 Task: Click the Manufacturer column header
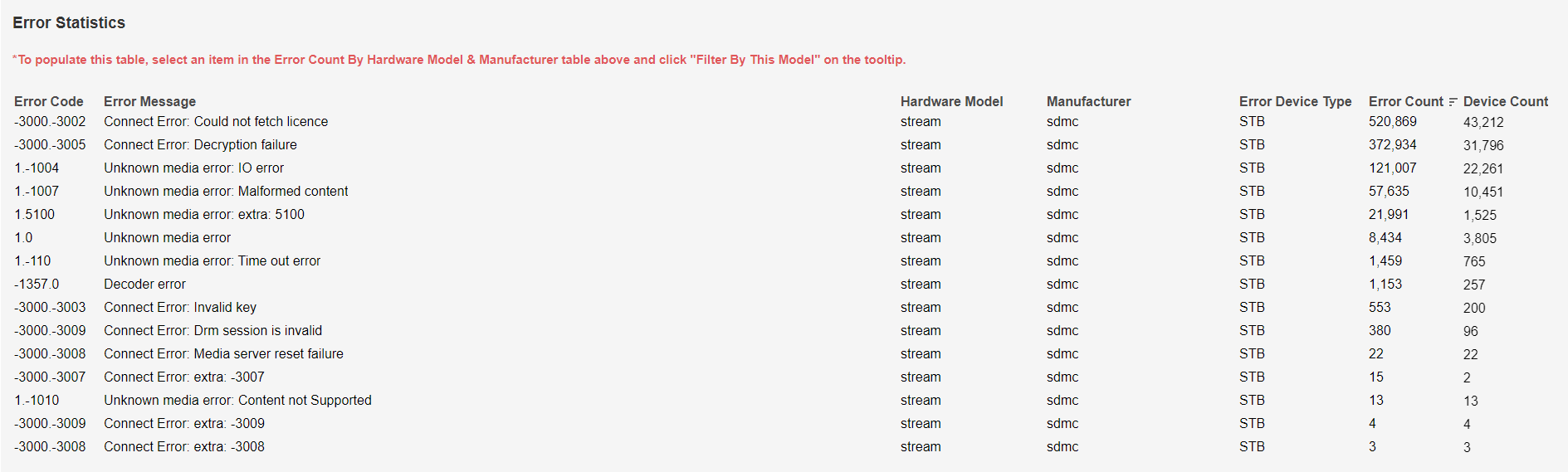coord(1088,102)
